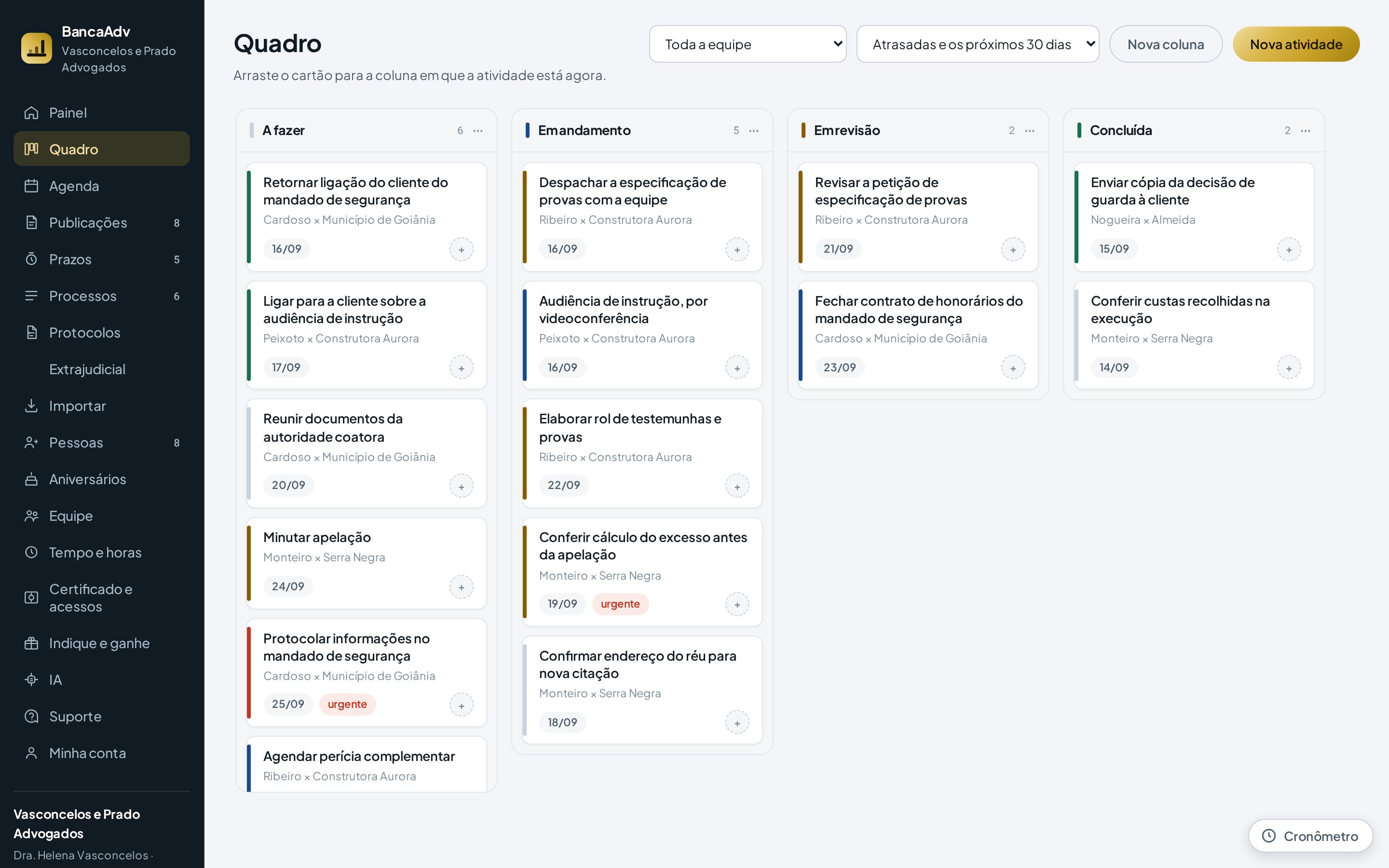This screenshot has height=868, width=1389.
Task: Open Extrajudicial sidebar item
Action: pos(102,369)
